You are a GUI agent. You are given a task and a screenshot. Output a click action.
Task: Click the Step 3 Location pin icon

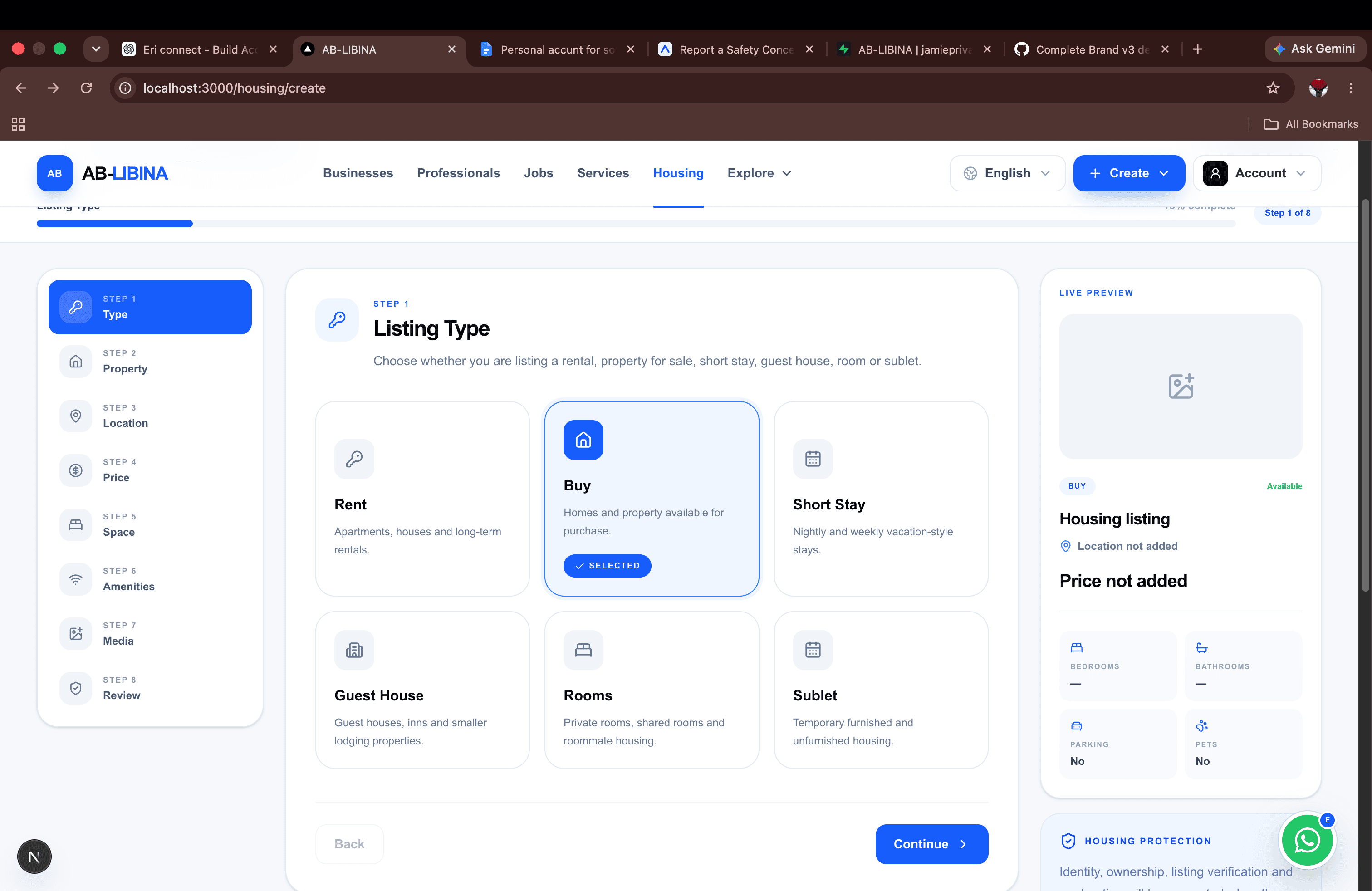75,416
